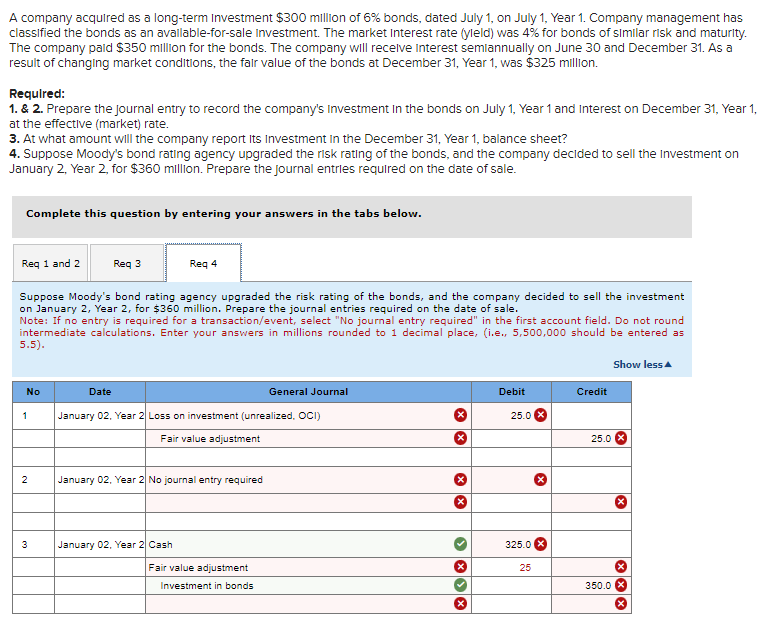Click the No column header

point(33,391)
